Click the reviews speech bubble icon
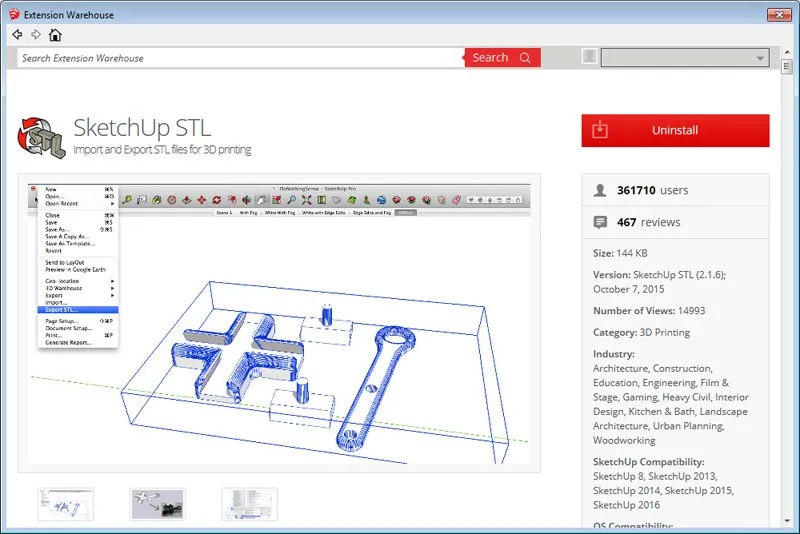Image resolution: width=800 pixels, height=534 pixels. point(600,222)
